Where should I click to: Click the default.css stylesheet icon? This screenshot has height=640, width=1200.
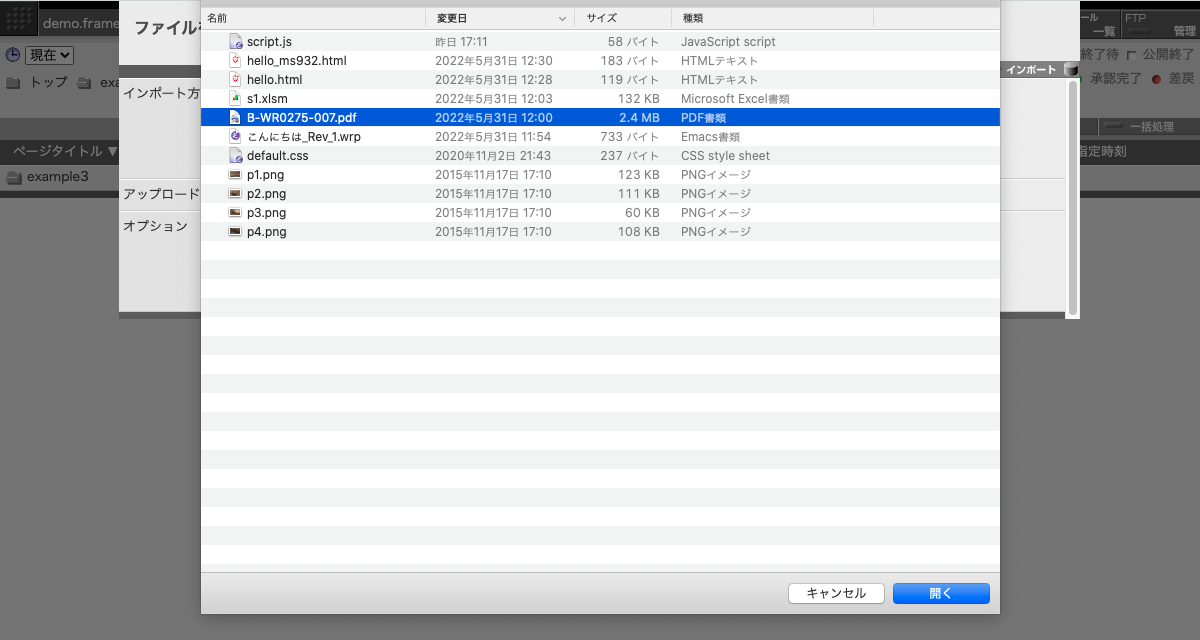click(x=235, y=156)
